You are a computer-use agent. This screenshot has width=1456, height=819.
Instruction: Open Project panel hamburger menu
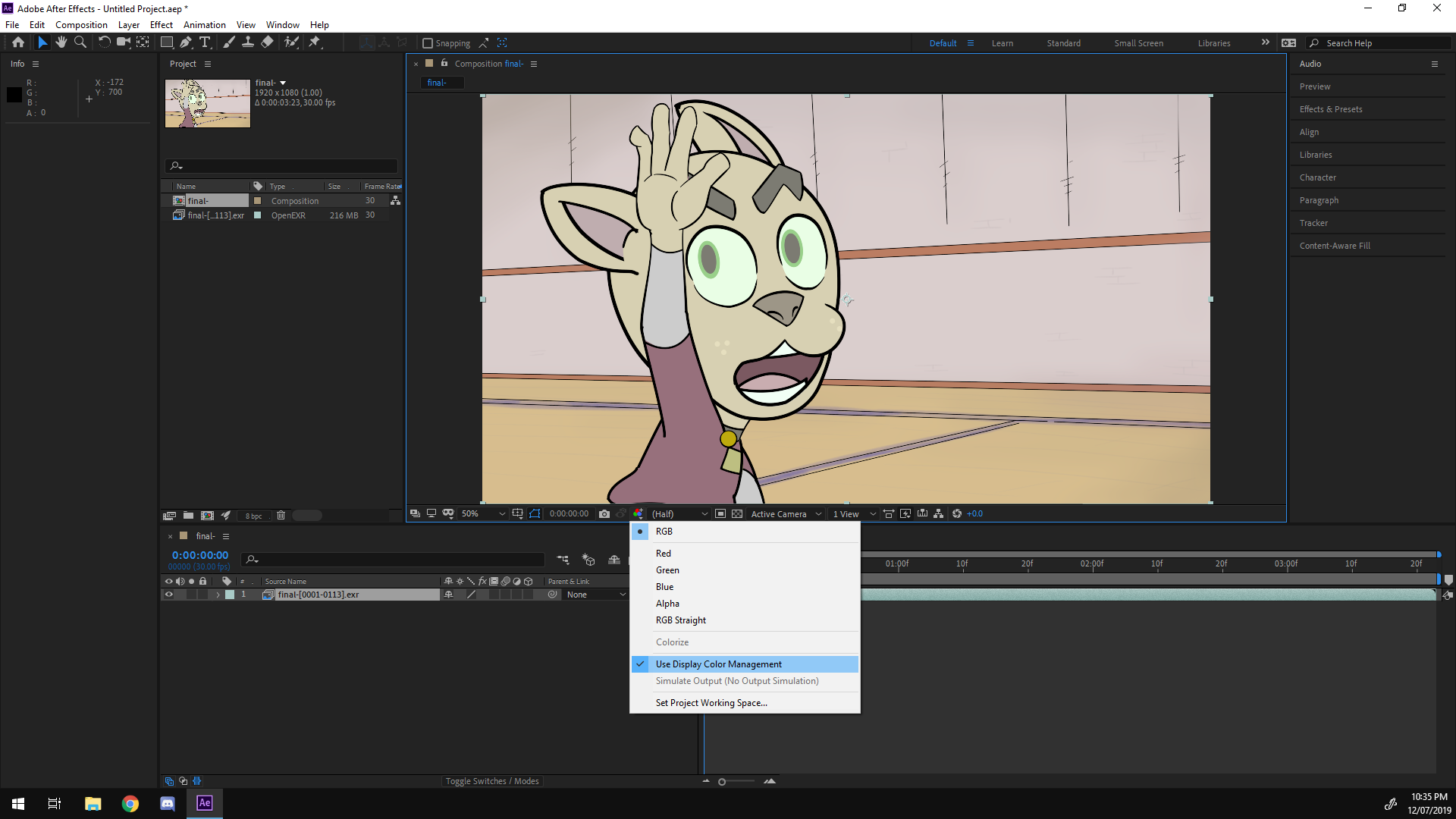coord(208,64)
